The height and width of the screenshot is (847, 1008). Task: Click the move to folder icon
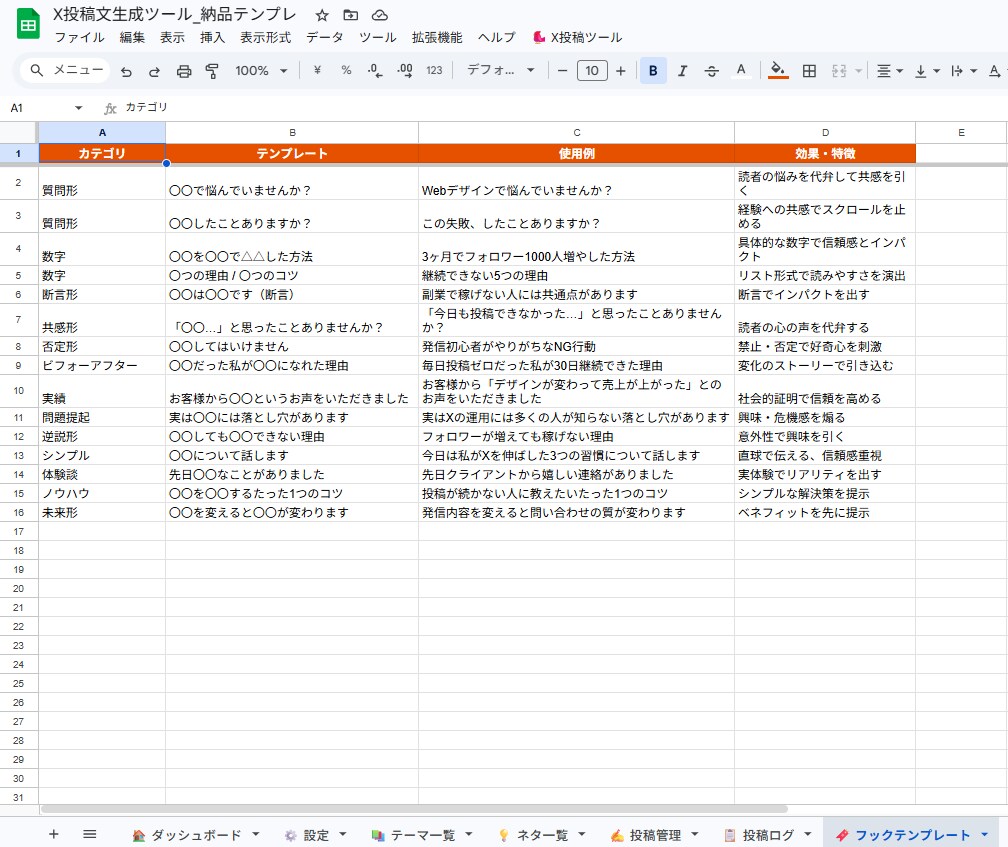[350, 15]
